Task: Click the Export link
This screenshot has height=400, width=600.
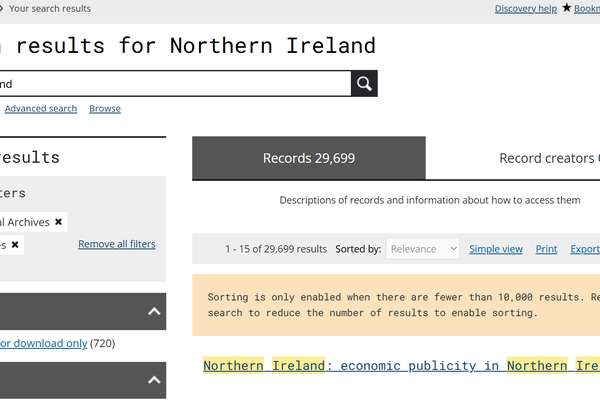Action: 585,249
